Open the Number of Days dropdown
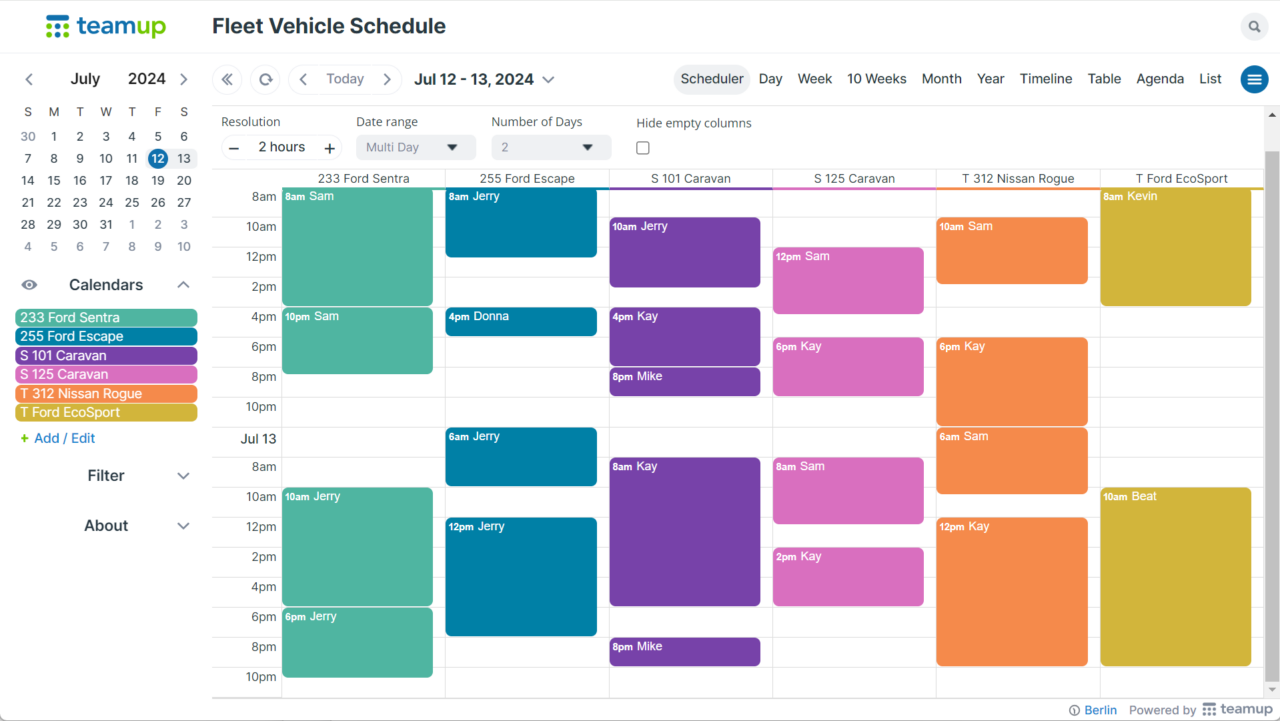1280x721 pixels. click(x=551, y=146)
